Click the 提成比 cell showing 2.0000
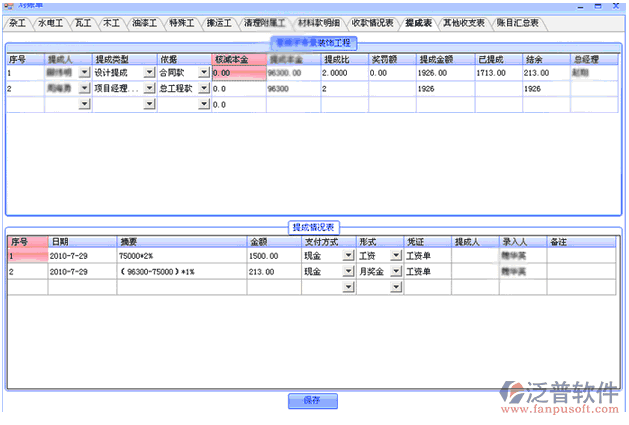 coord(343,73)
